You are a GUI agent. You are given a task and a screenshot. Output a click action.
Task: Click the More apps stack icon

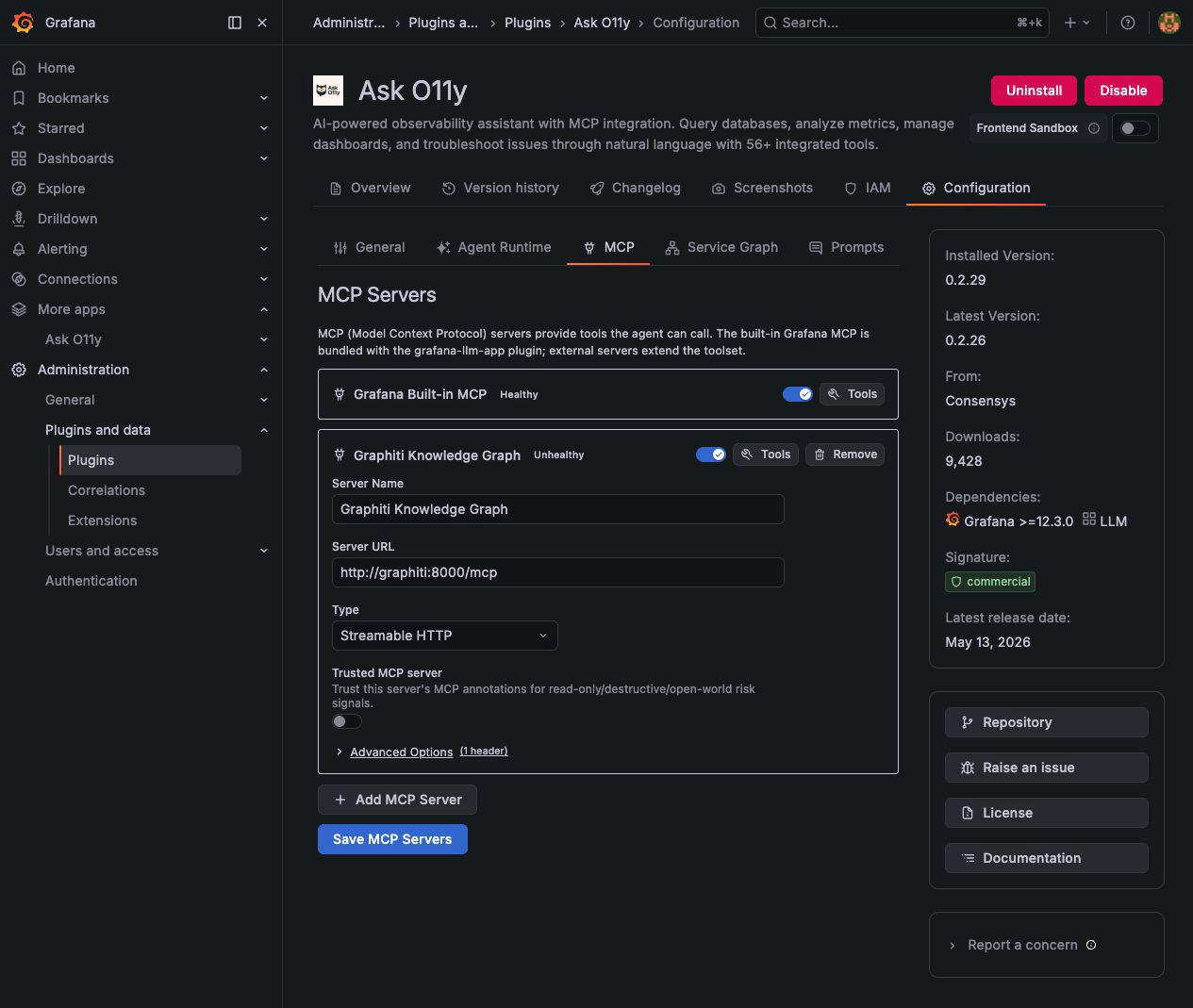pos(19,309)
